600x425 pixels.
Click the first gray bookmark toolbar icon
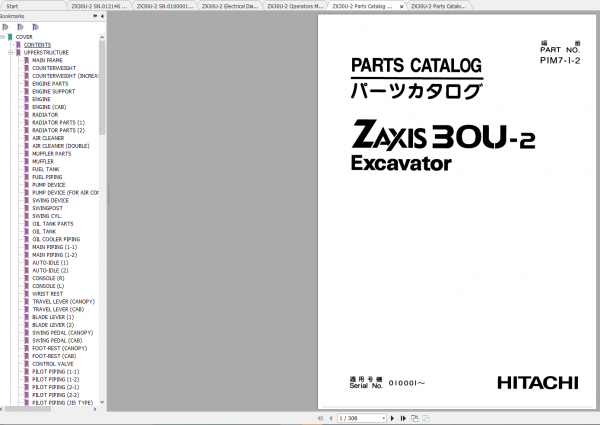tap(5, 27)
